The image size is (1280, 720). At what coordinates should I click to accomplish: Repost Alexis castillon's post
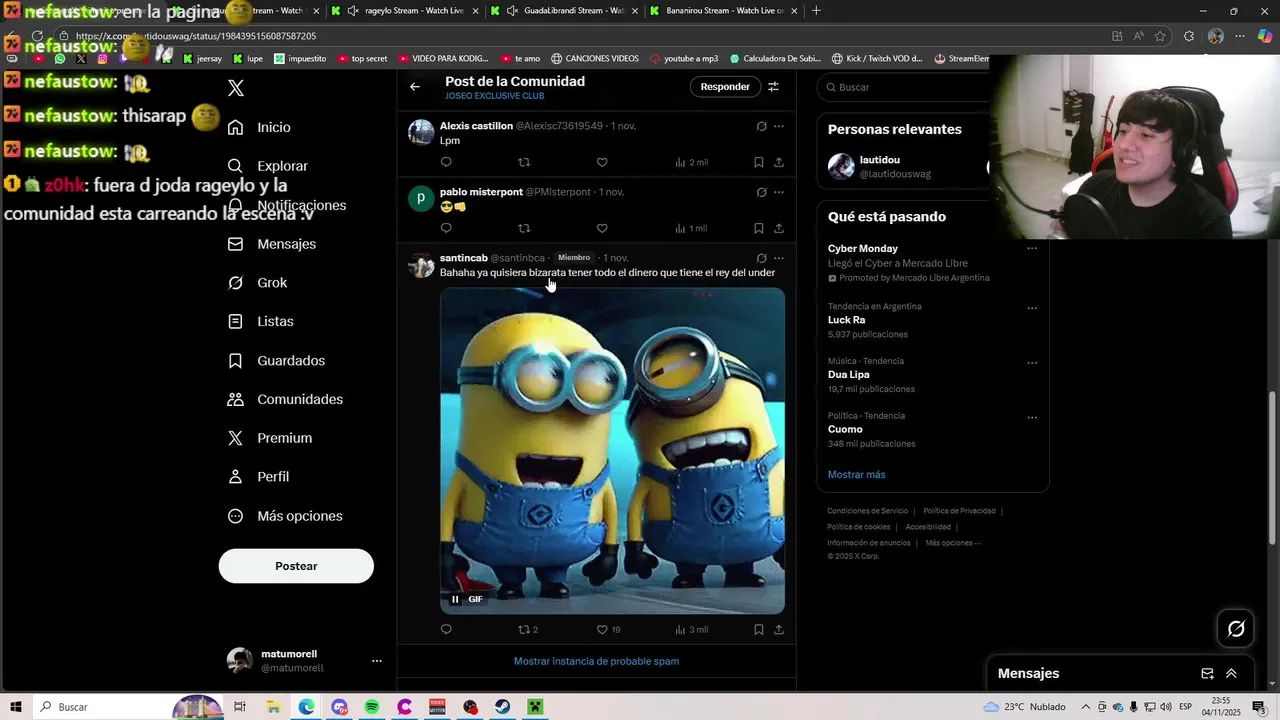click(524, 162)
